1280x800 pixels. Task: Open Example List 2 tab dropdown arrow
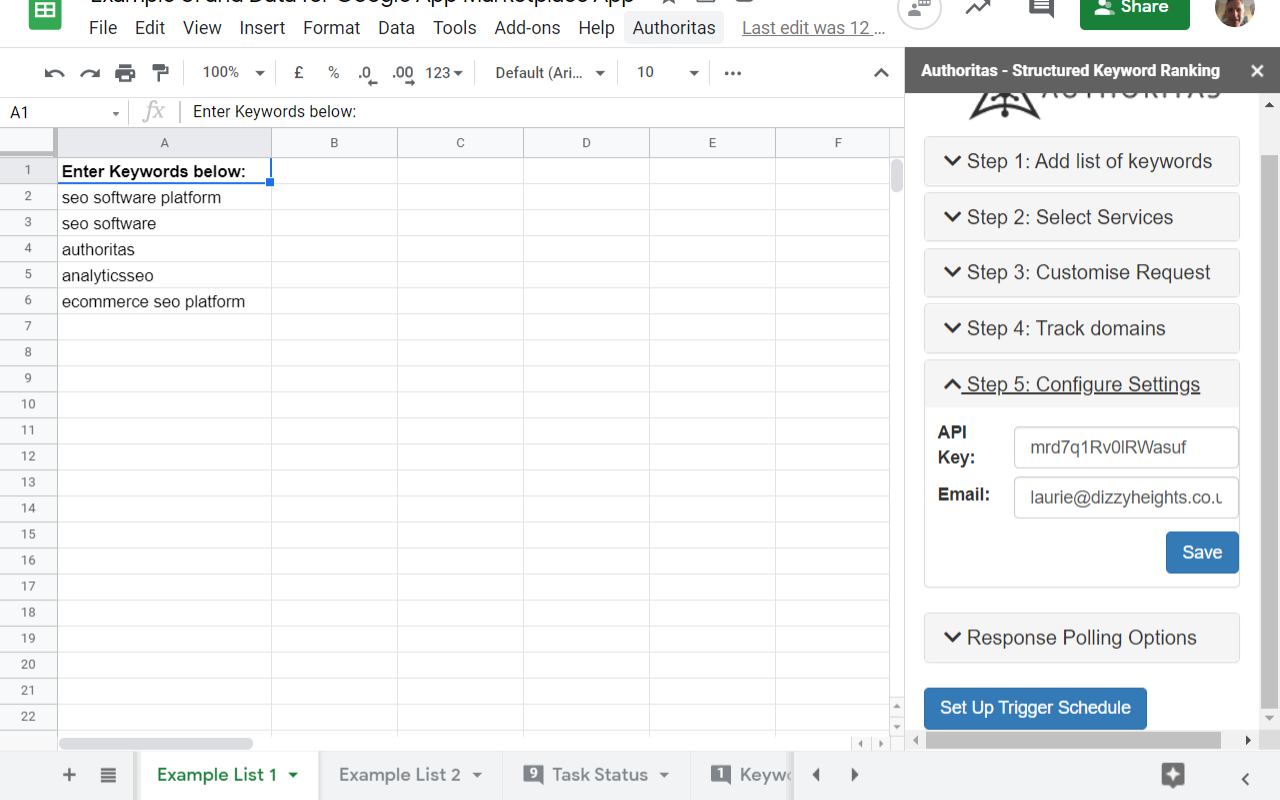pyautogui.click(x=477, y=775)
